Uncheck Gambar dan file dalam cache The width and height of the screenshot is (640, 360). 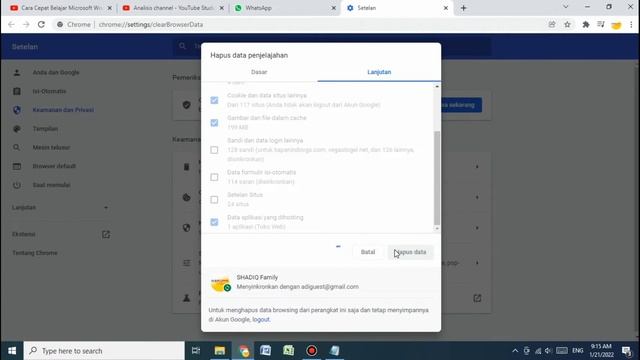pyautogui.click(x=214, y=123)
